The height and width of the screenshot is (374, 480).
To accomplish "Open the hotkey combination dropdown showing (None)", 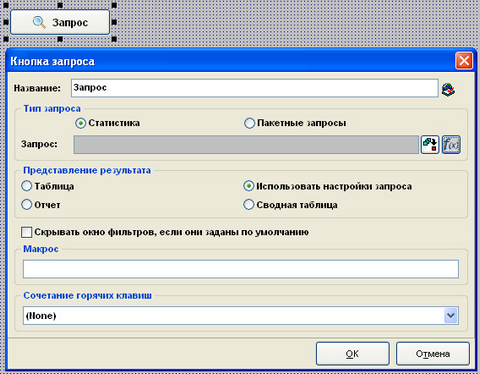I will (x=241, y=315).
